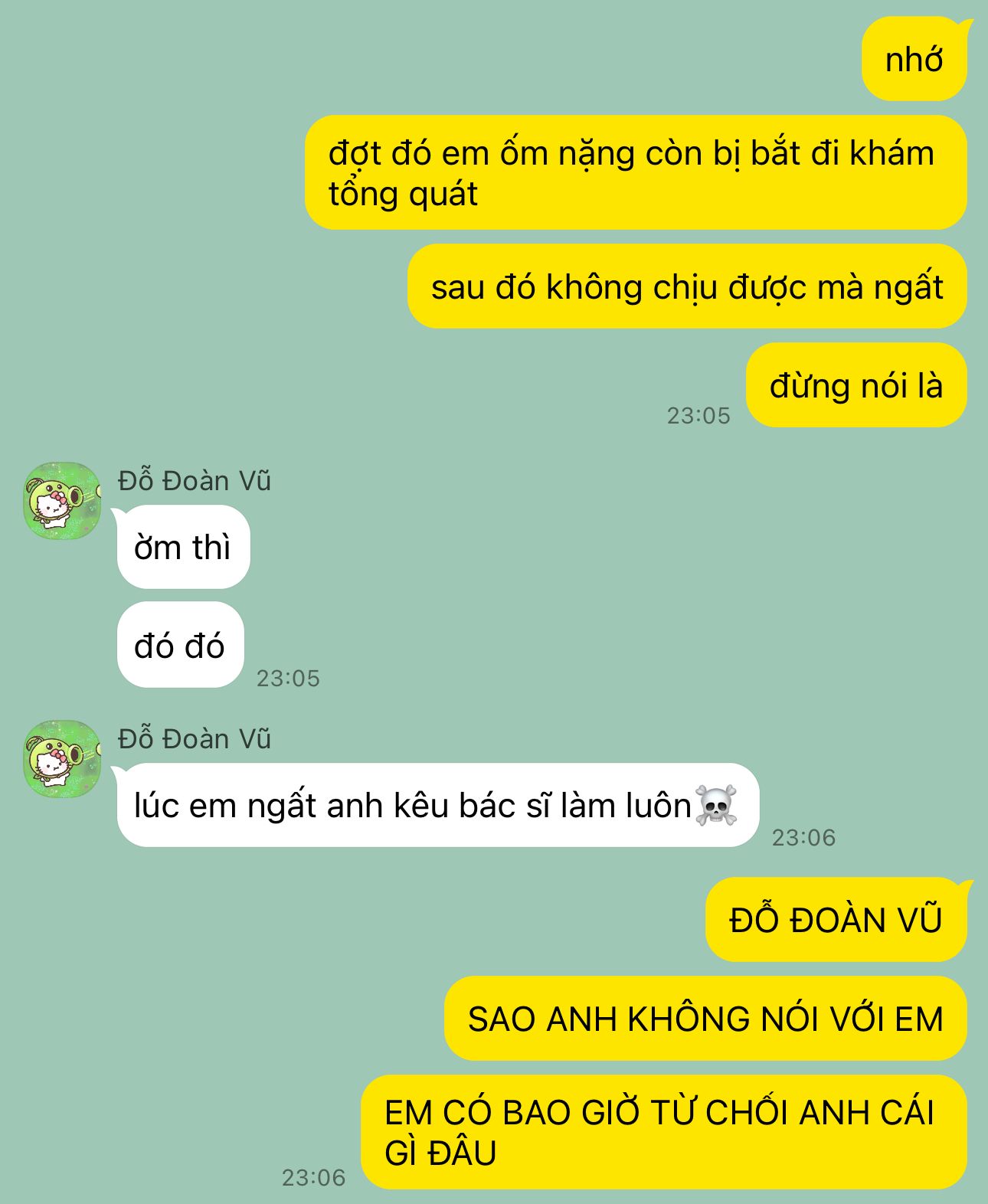Select the 'EM CÓ BAO GIỜ TỪ CHỐI' bubble
Image resolution: width=988 pixels, height=1204 pixels.
point(663,1132)
